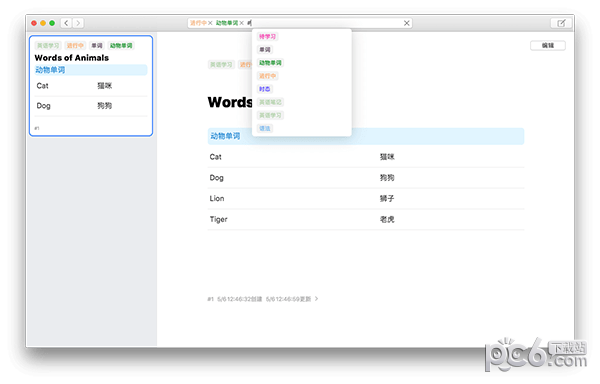Click 英语学习 tag above the note title
The width and height of the screenshot is (600, 384).
point(221,65)
